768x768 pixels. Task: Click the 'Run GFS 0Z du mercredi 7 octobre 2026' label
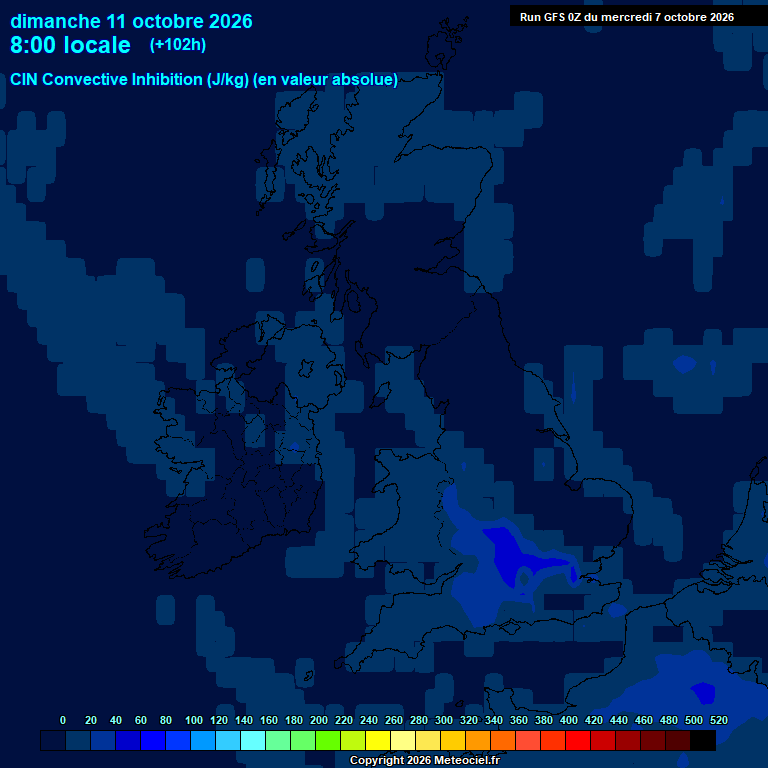pyautogui.click(x=626, y=17)
